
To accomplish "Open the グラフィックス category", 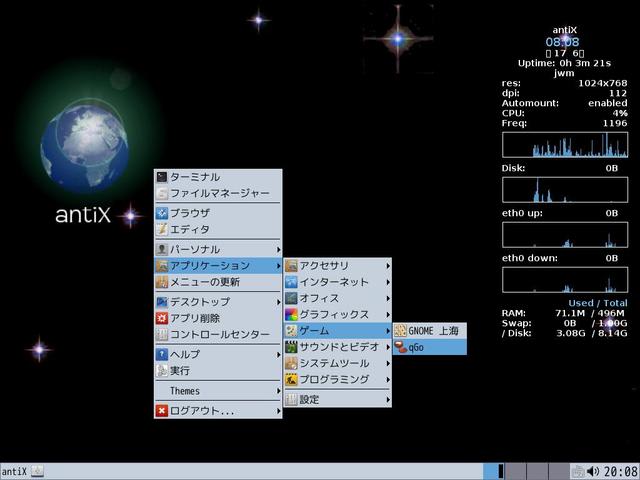I will click(338, 315).
